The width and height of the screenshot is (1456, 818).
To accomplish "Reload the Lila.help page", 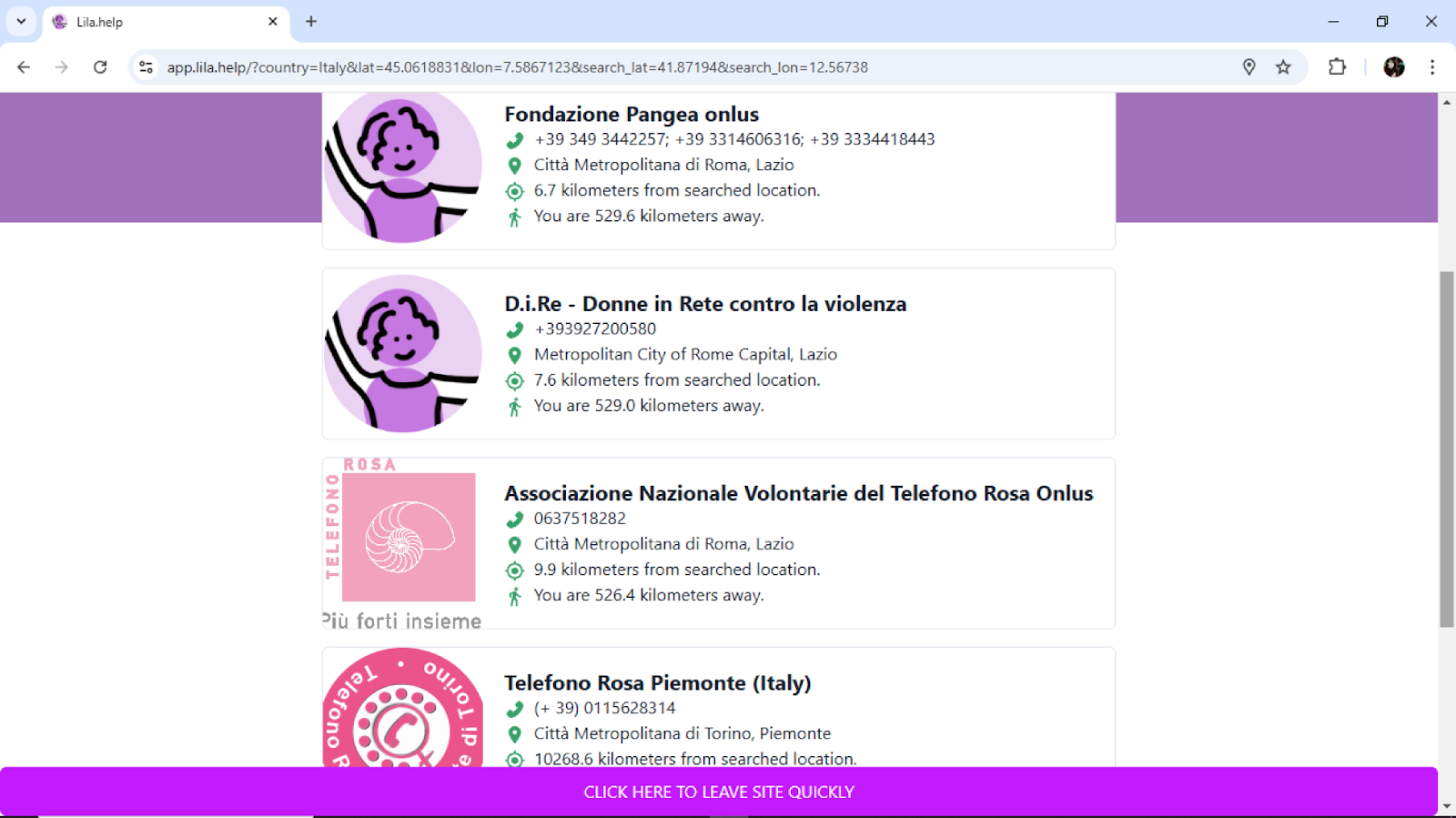I will (x=100, y=67).
